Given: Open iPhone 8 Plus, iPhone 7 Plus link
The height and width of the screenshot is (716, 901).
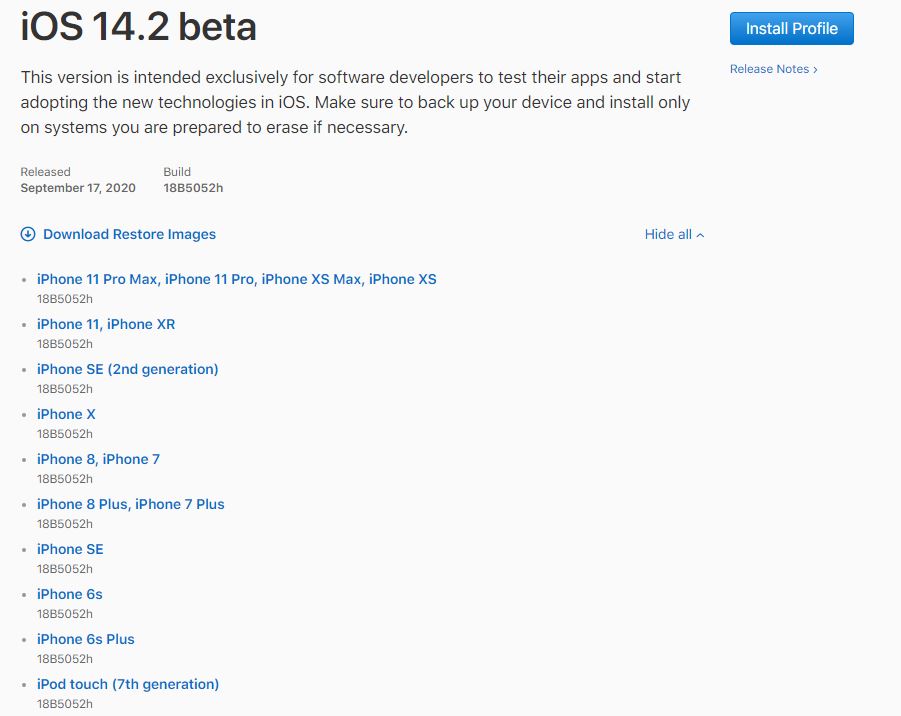Looking at the screenshot, I should pyautogui.click(x=130, y=504).
